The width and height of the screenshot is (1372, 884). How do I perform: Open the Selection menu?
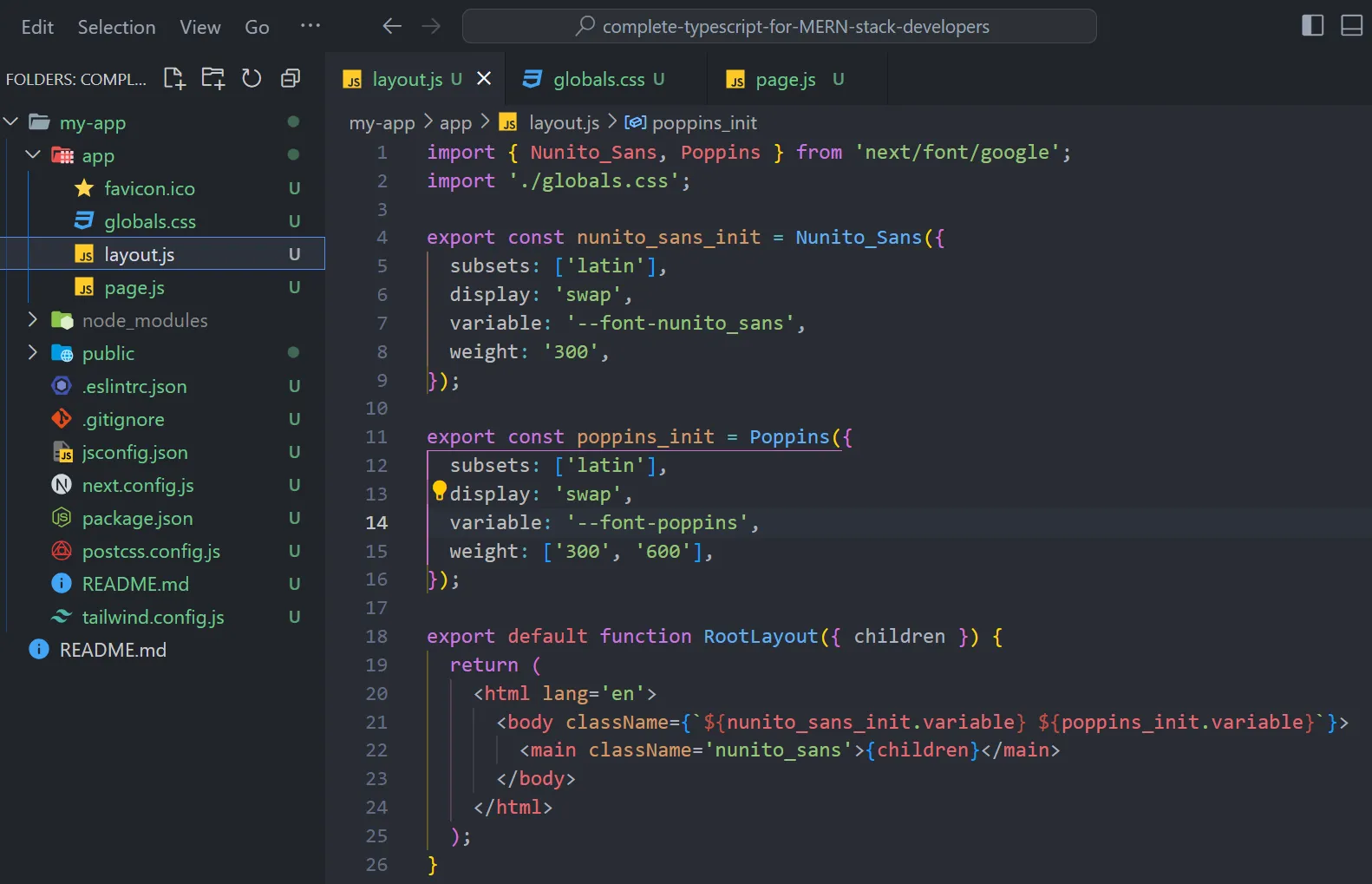[x=116, y=27]
